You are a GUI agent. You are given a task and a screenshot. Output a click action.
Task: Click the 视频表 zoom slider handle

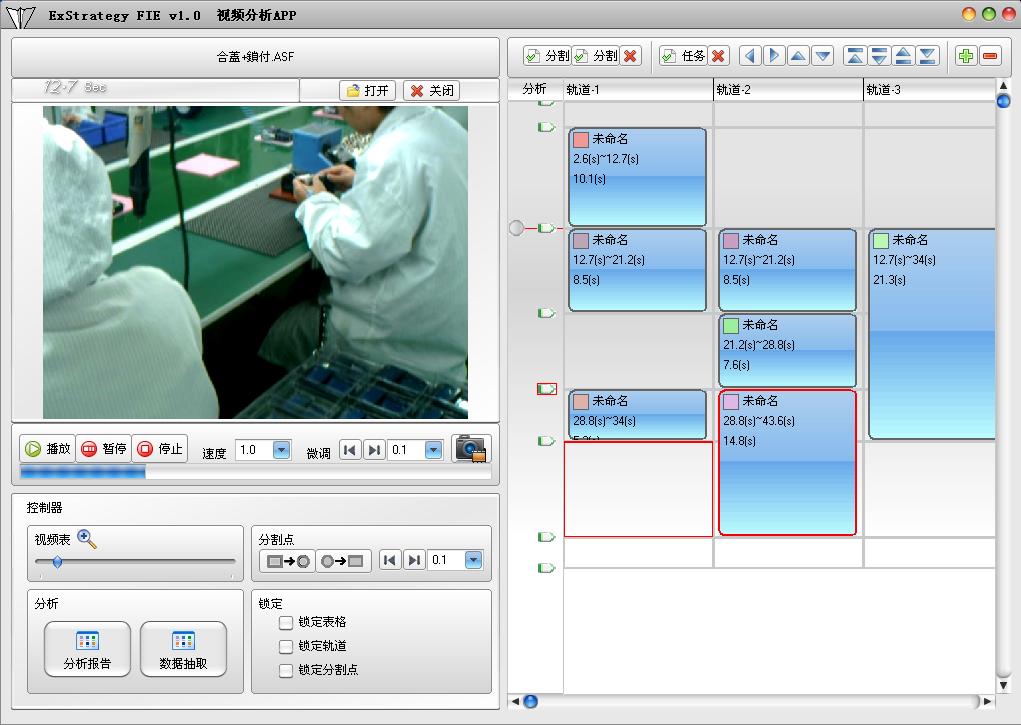coord(57,563)
